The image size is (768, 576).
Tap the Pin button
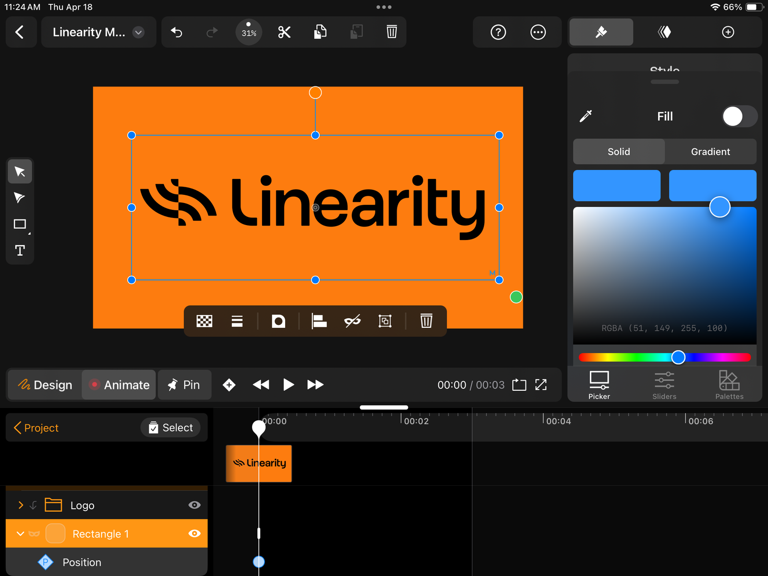click(x=184, y=385)
